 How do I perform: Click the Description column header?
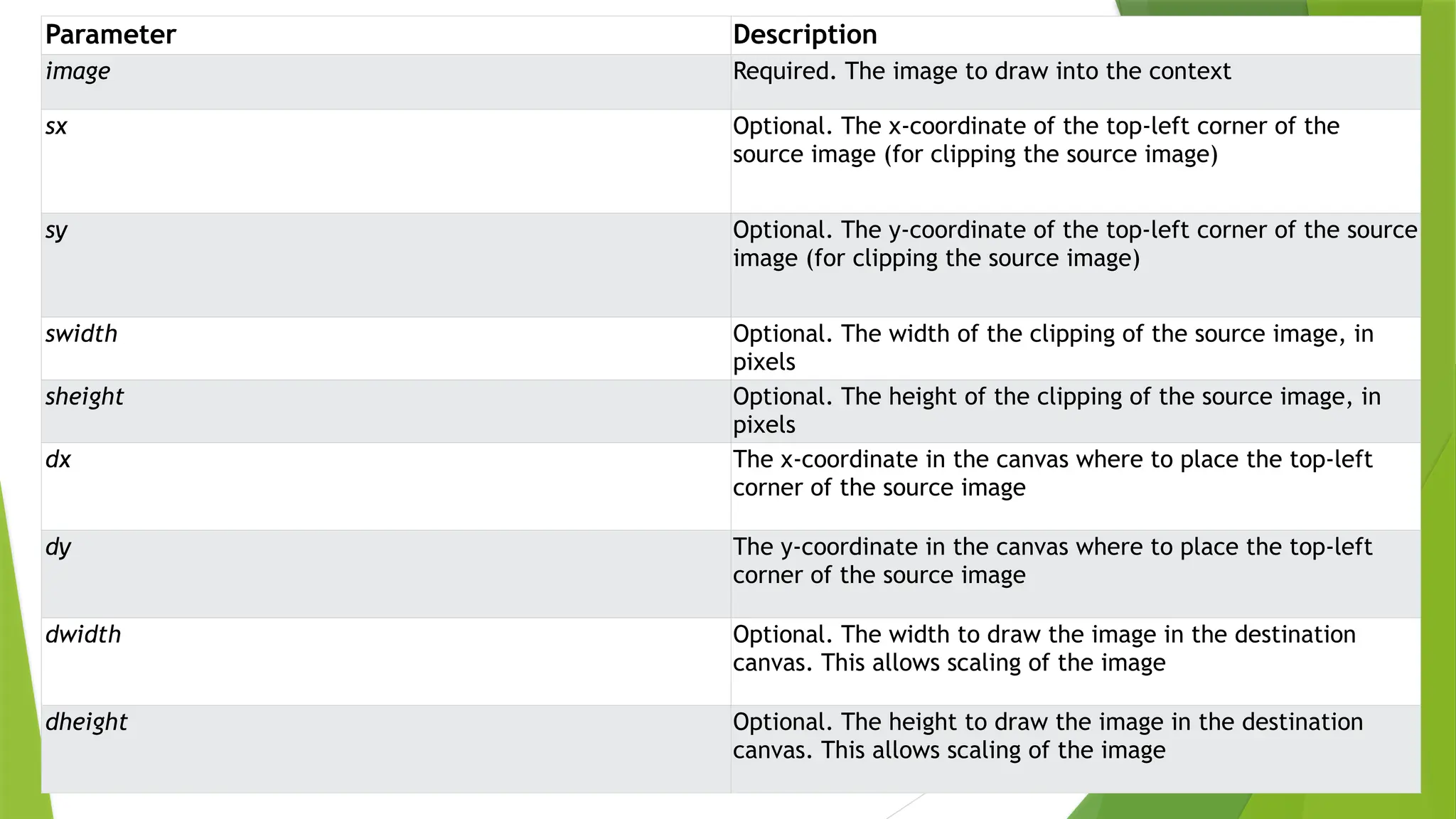coord(805,35)
